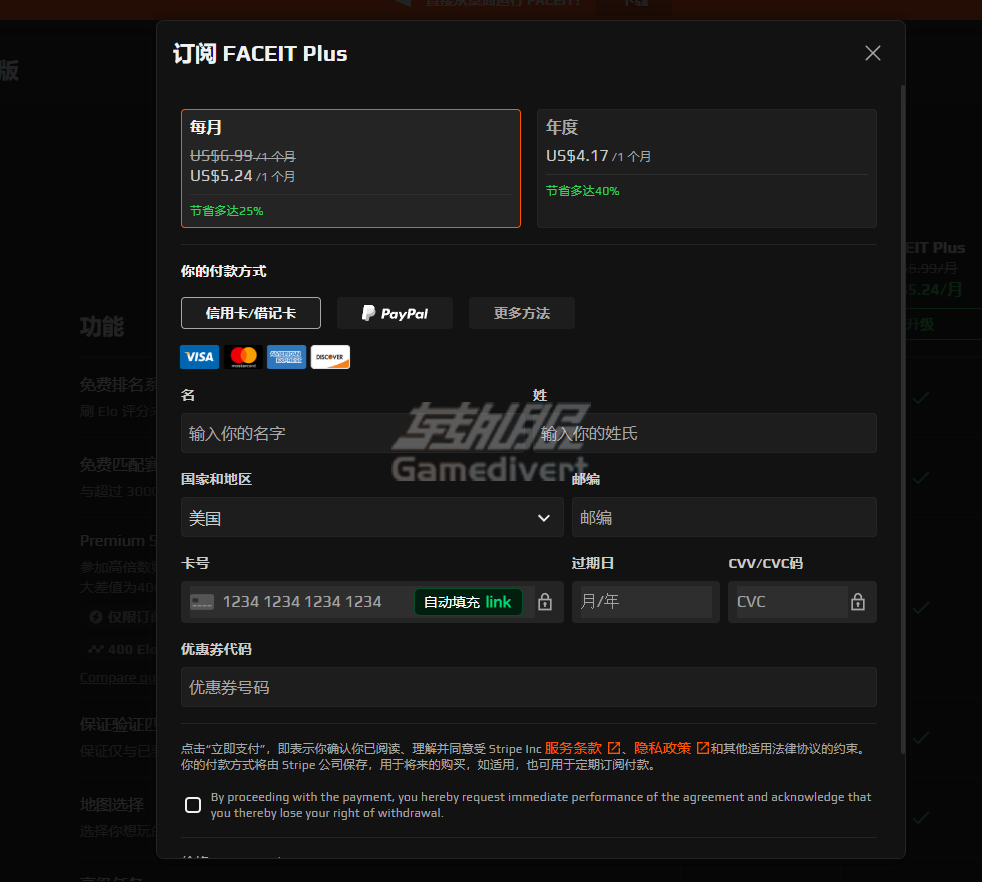
Task: Click the 优惠券号码 coupon input field
Action: point(527,687)
